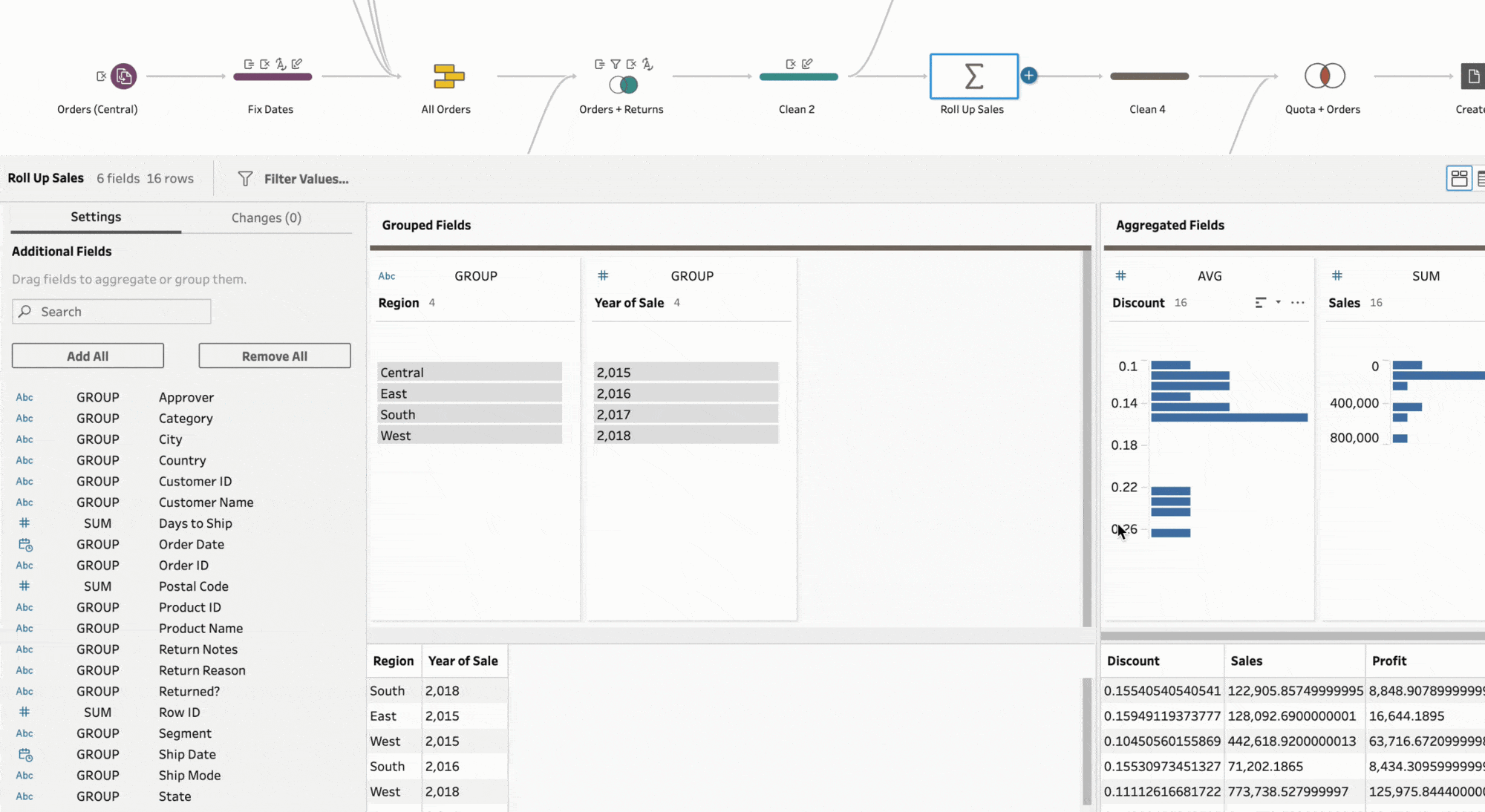Open the Changes (0) tab
Screen dimensions: 1485x812
point(267,217)
